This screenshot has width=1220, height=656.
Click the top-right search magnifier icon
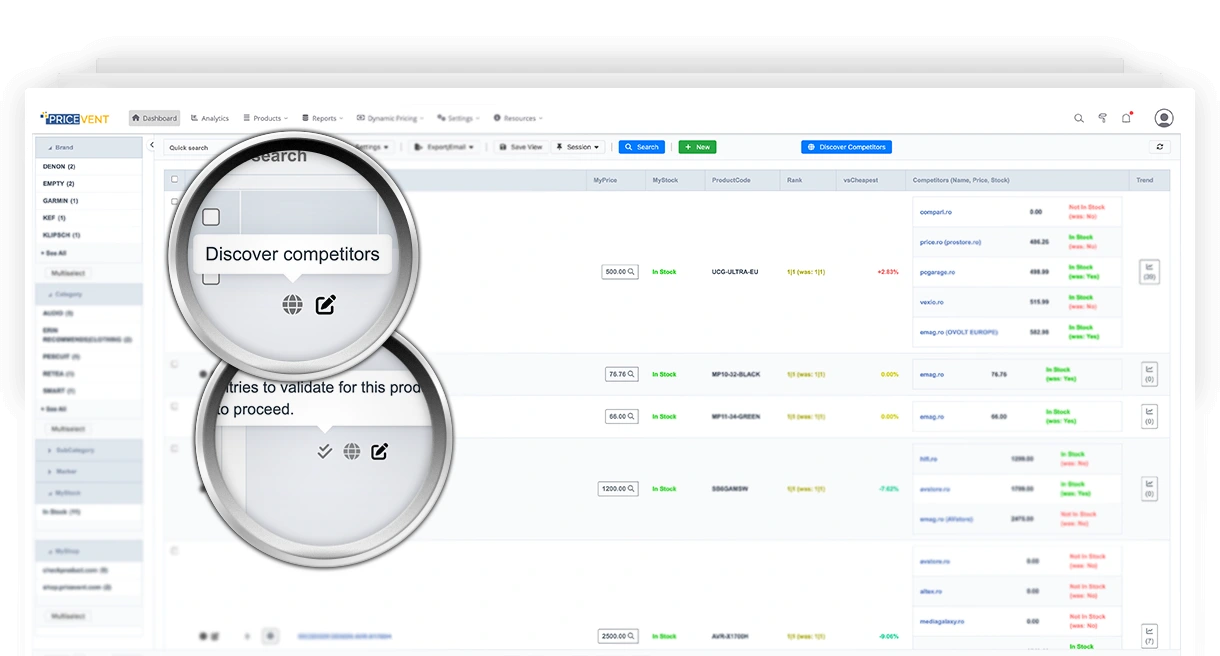click(1079, 118)
